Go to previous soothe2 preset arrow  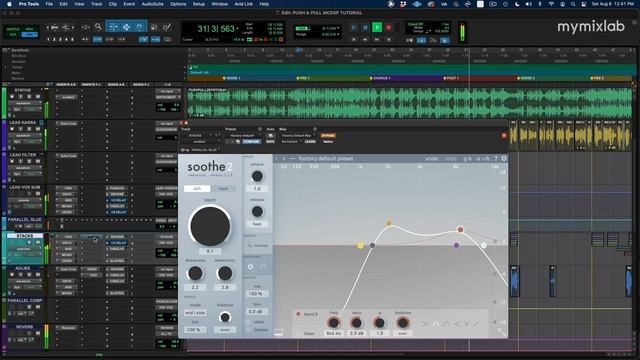click(x=276, y=158)
